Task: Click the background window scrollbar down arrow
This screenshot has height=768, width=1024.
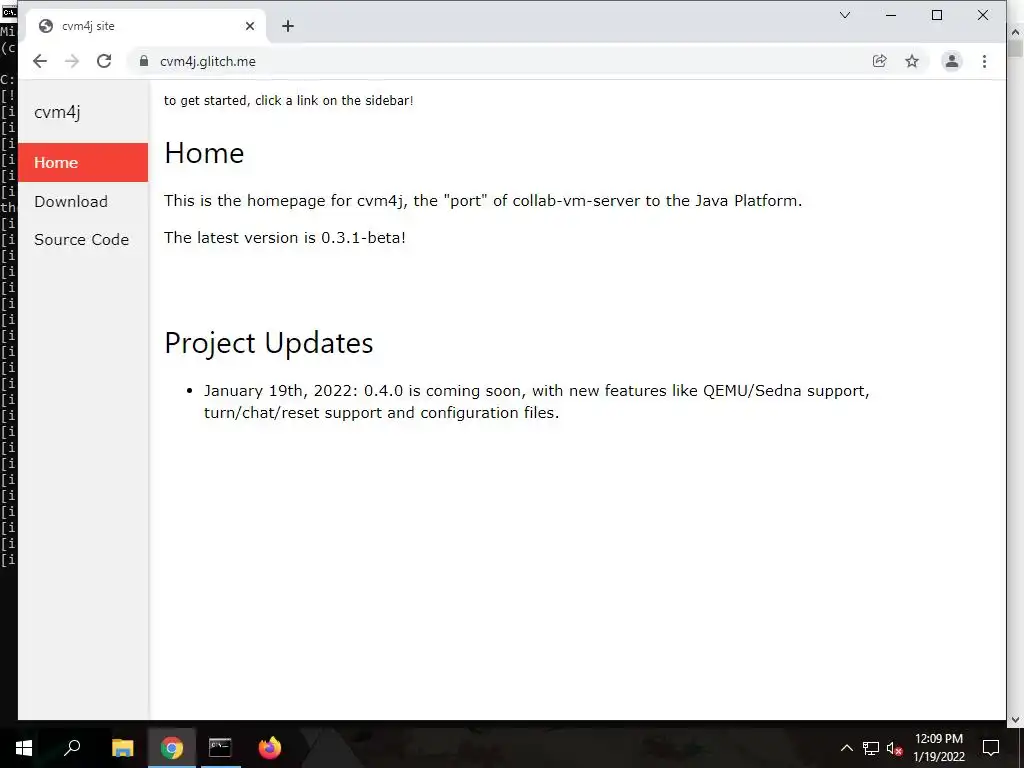Action: (x=1016, y=720)
